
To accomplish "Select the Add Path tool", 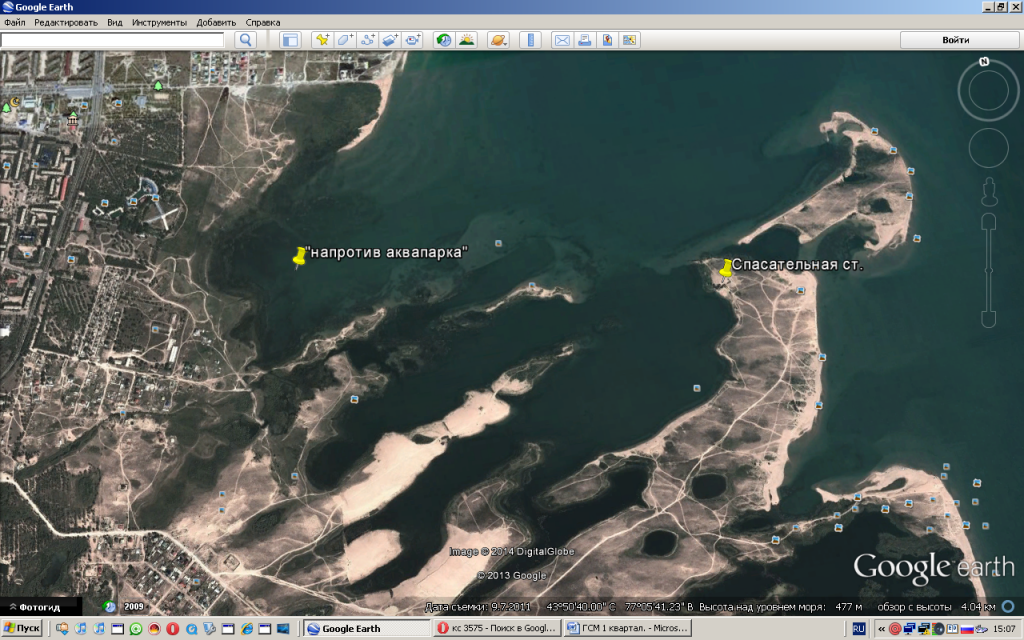I will click(367, 40).
